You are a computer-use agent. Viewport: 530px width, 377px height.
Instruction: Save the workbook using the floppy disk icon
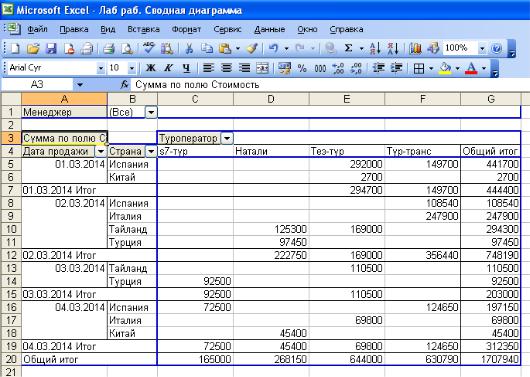51,49
